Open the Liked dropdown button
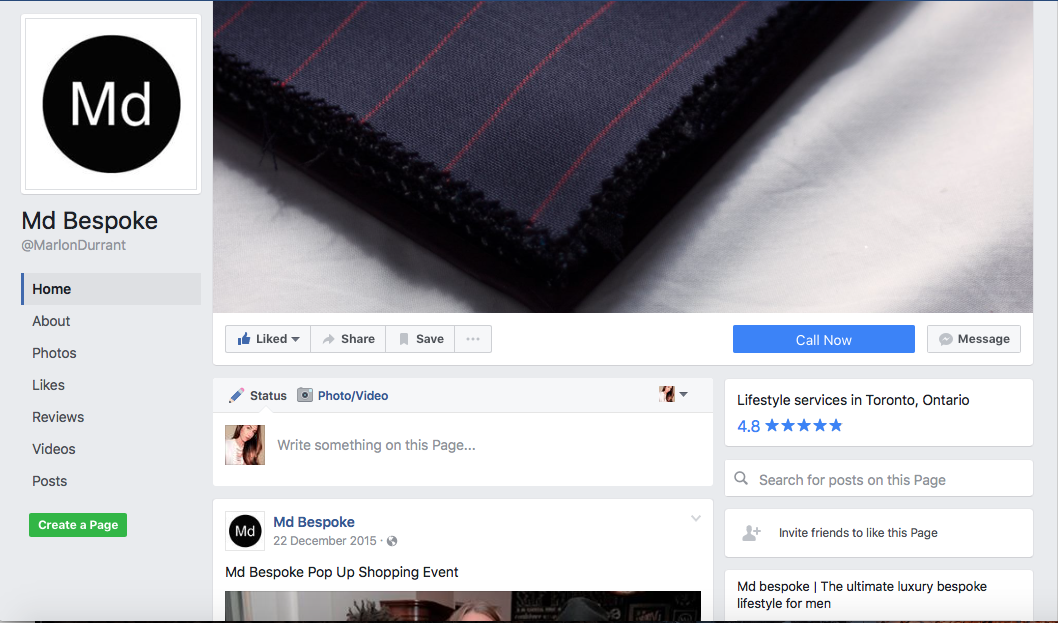Image resolution: width=1058 pixels, height=623 pixels. (x=268, y=339)
